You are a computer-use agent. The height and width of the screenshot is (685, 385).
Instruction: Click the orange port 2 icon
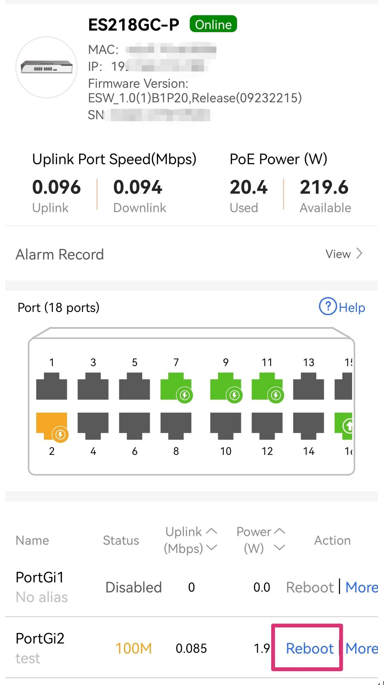click(52, 426)
